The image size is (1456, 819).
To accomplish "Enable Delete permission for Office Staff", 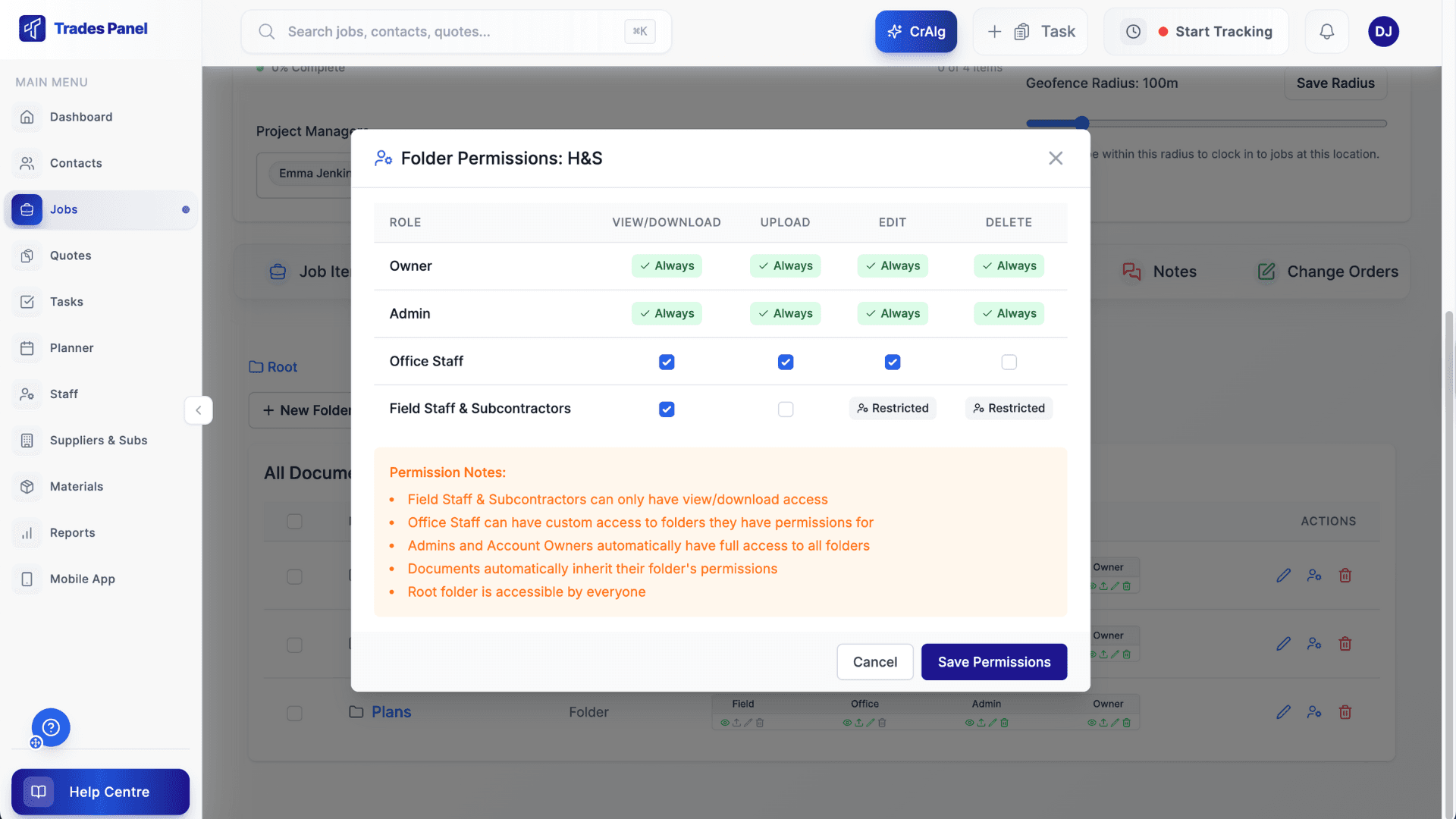I will (1009, 362).
